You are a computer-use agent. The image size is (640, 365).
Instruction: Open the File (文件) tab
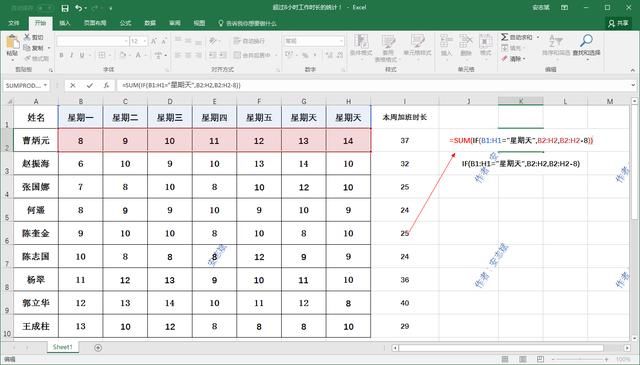(x=14, y=23)
